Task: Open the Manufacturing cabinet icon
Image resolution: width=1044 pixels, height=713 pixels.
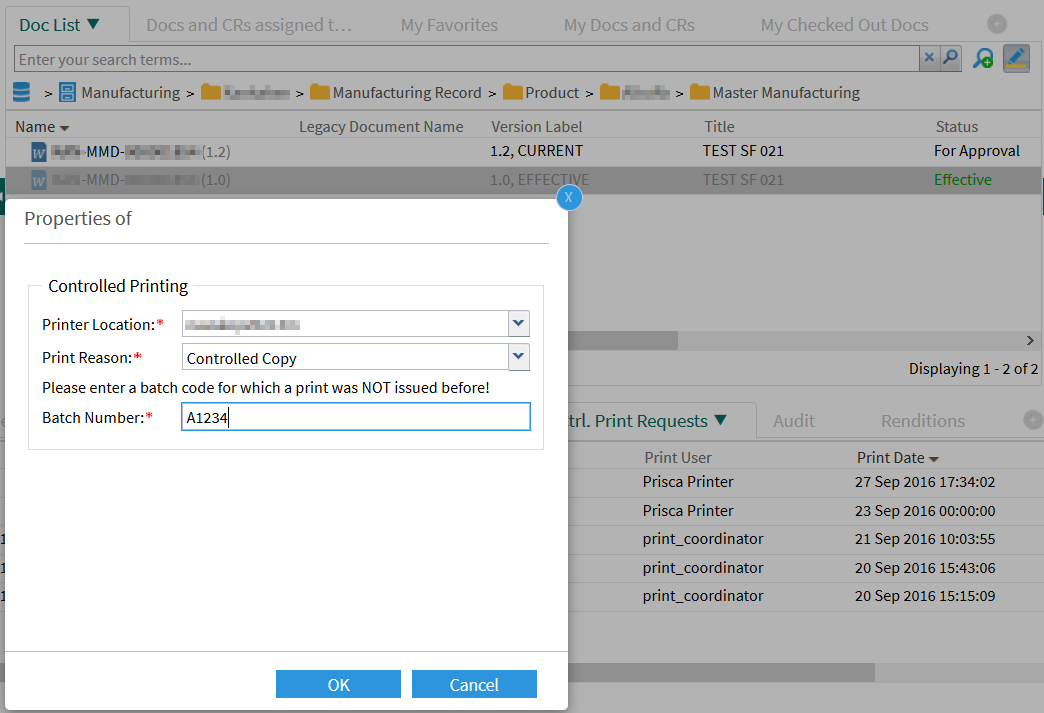Action: (x=66, y=92)
